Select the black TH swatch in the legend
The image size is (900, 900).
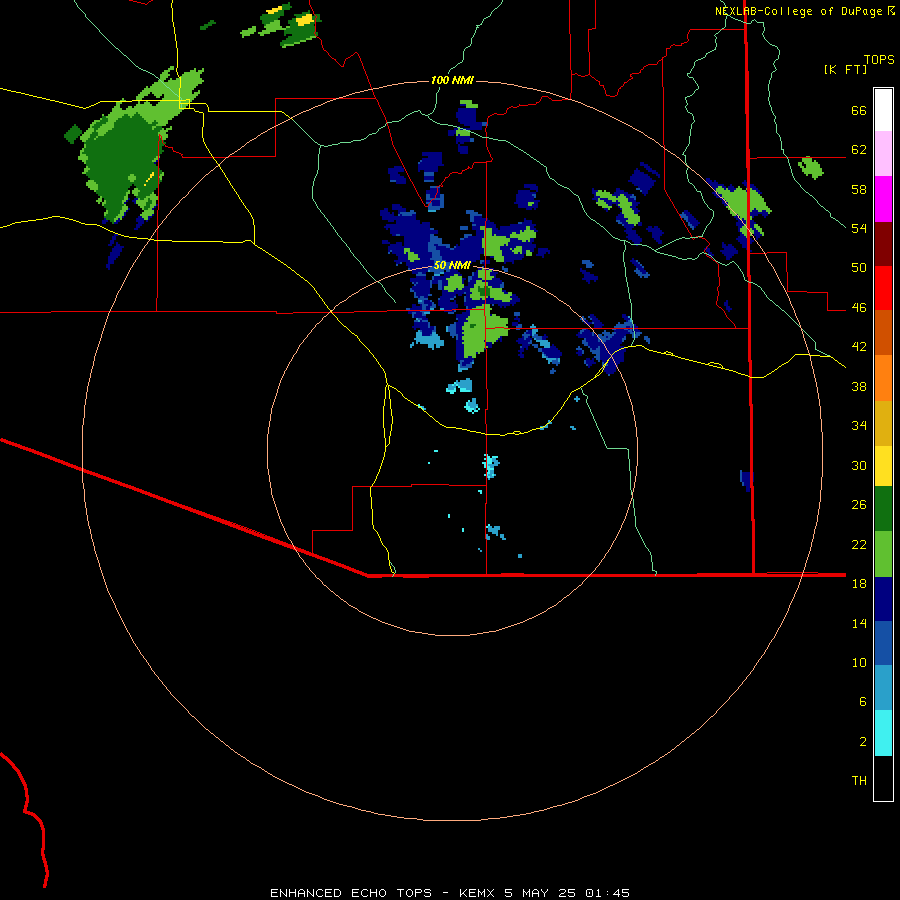(883, 778)
